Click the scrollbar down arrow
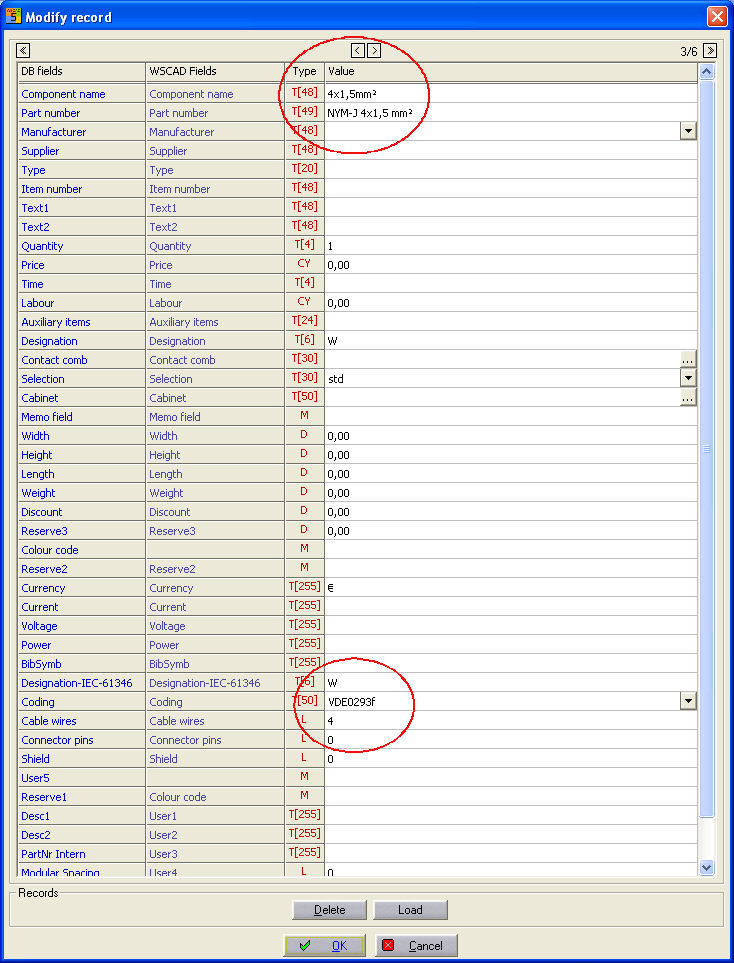 pos(706,867)
